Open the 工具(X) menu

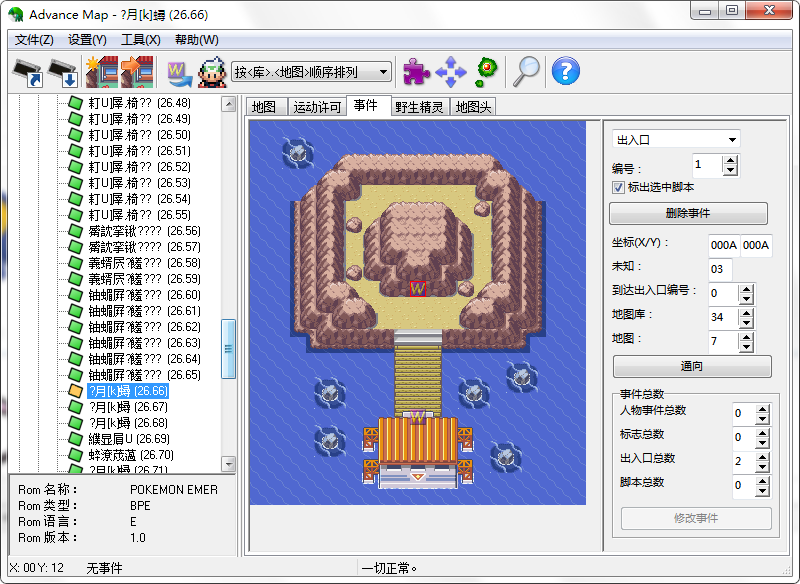[x=141, y=40]
